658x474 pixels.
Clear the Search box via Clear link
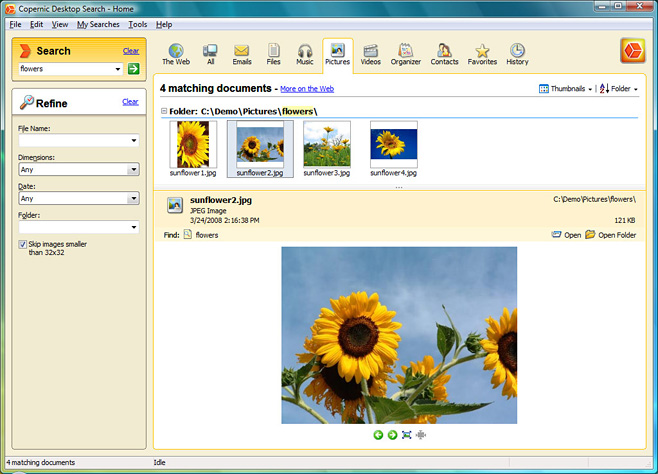131,51
